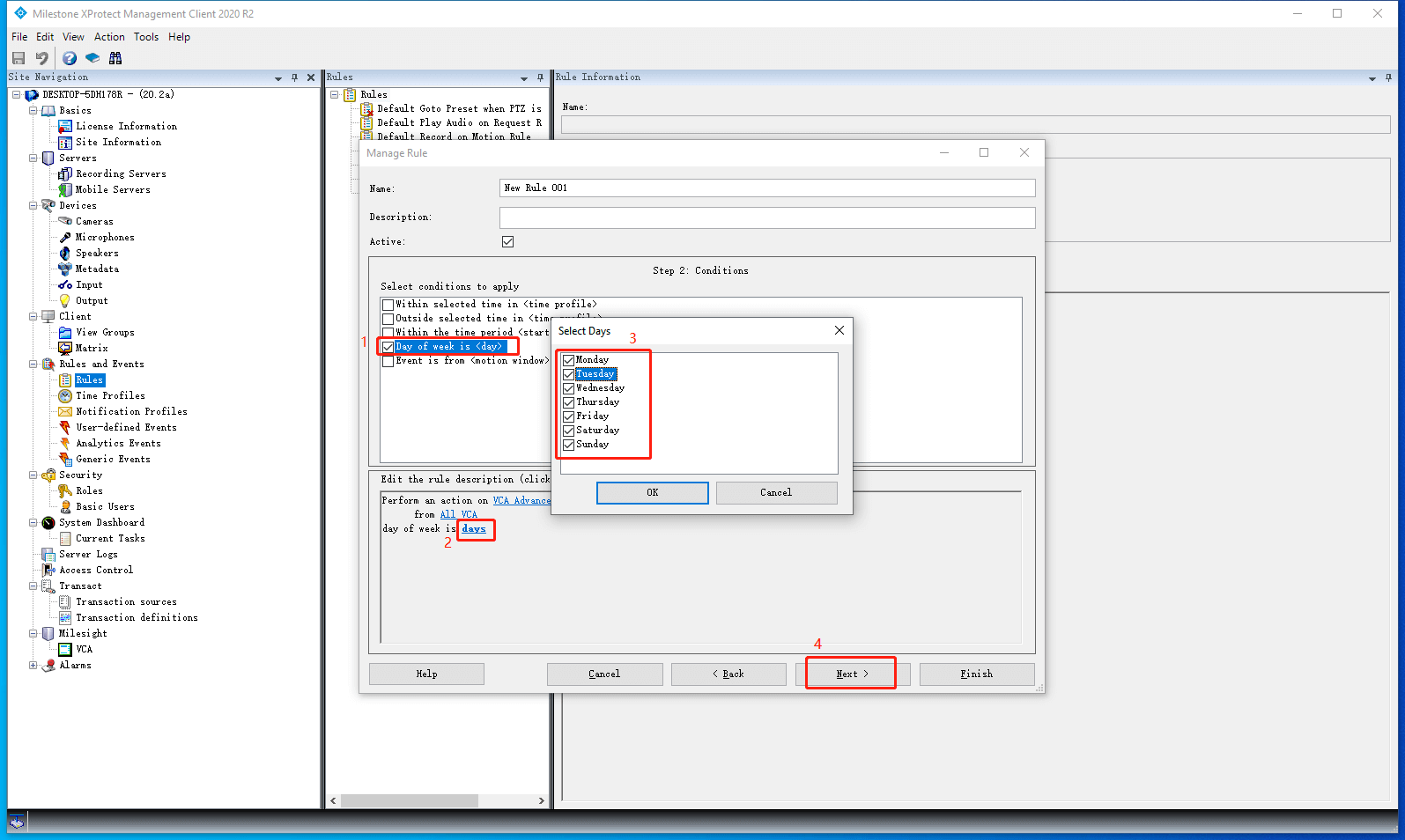Uncheck the Sunday checkbox
Viewport: 1405px width, 840px height.
tap(568, 445)
